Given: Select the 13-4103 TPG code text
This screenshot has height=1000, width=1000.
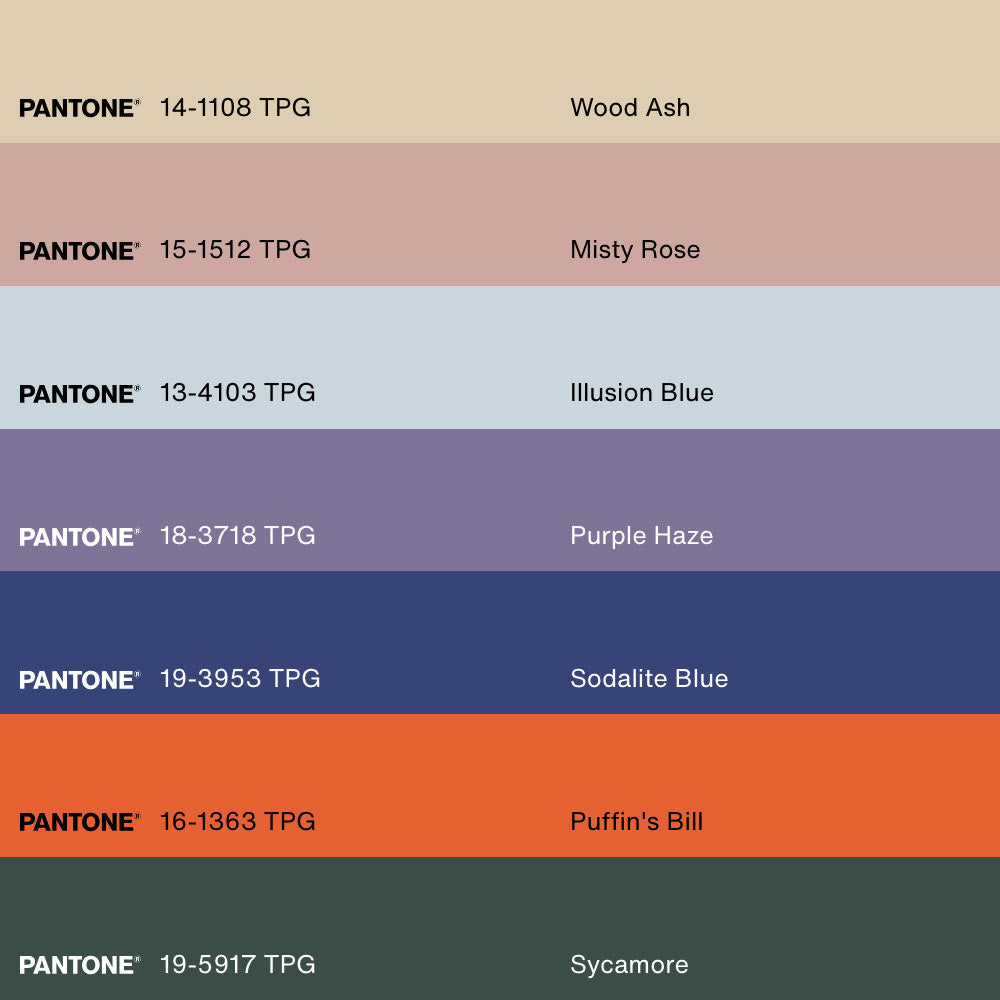Looking at the screenshot, I should pos(237,393).
